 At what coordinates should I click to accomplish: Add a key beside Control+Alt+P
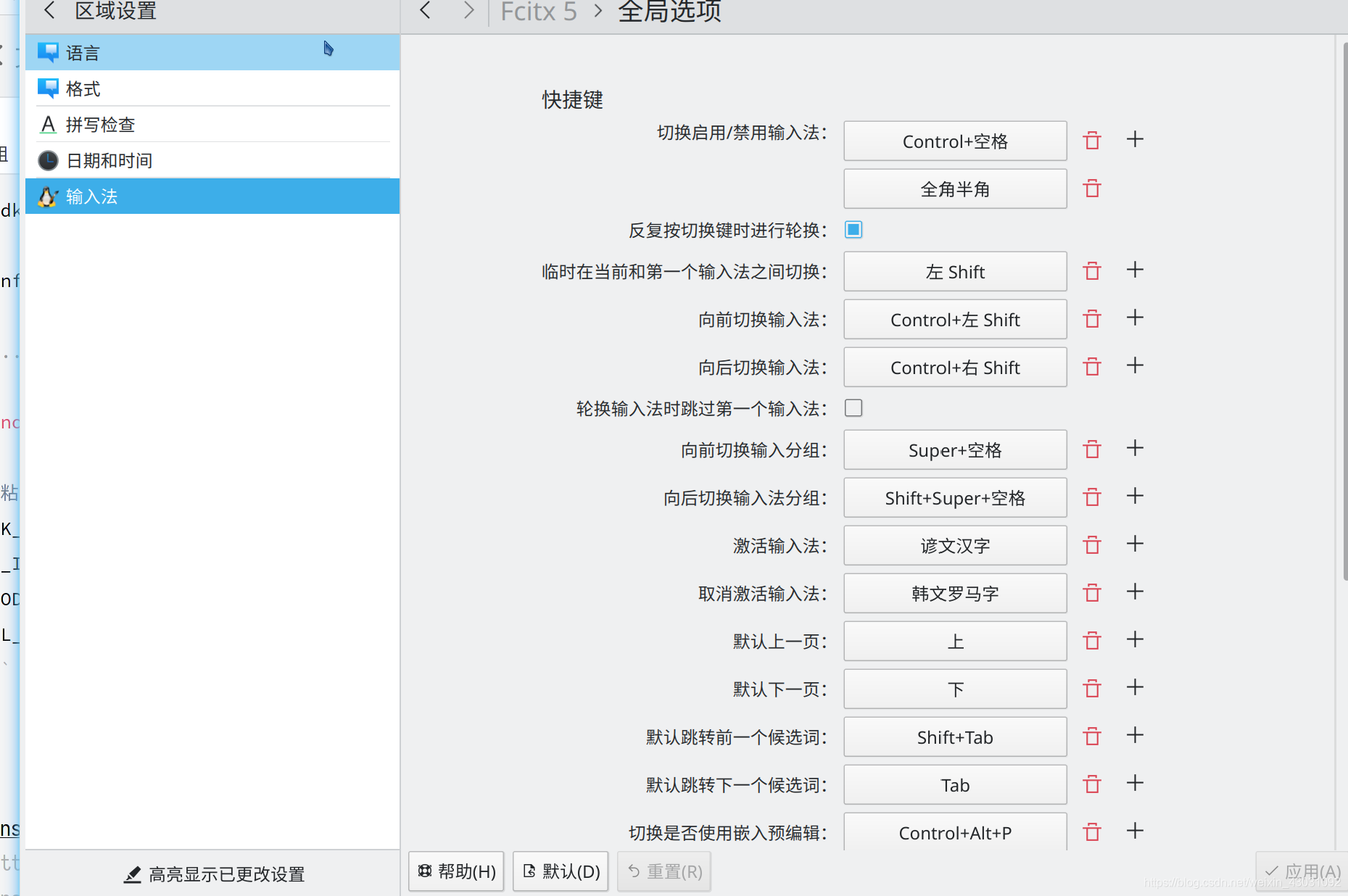click(x=1135, y=831)
